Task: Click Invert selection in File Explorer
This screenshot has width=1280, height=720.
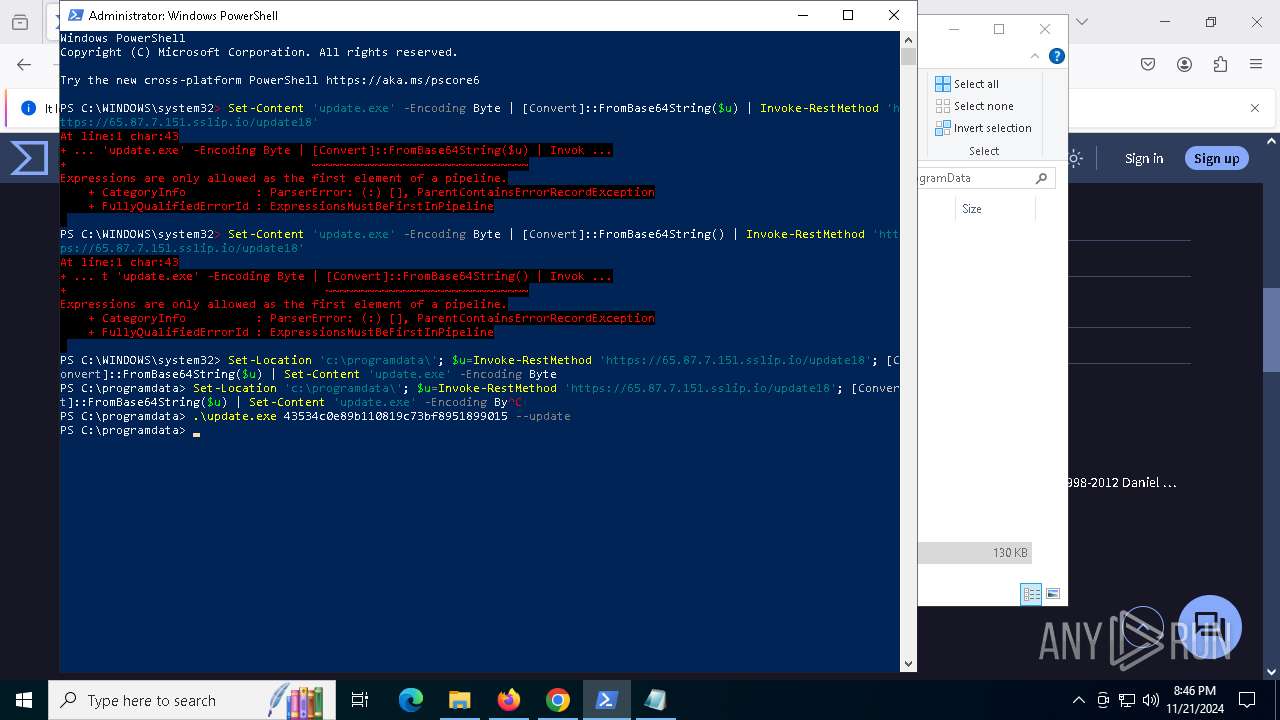Action: [x=983, y=128]
